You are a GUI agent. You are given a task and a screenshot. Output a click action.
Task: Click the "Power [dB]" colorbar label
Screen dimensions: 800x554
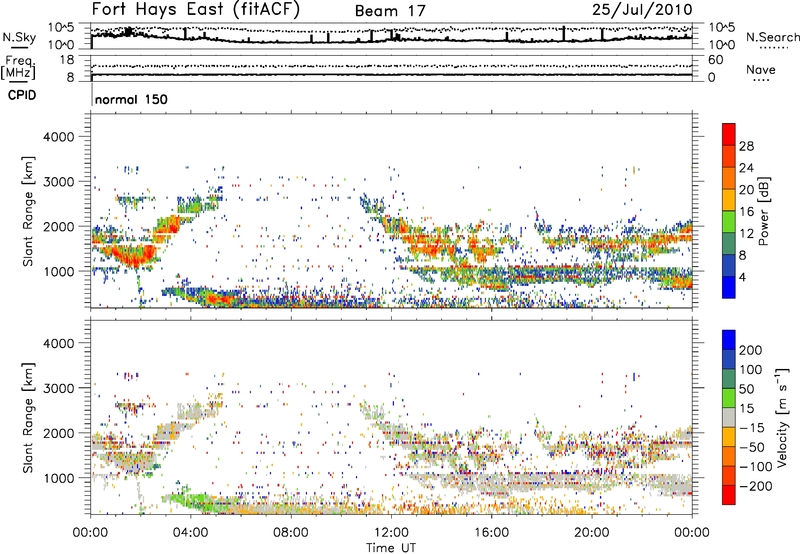(764, 211)
